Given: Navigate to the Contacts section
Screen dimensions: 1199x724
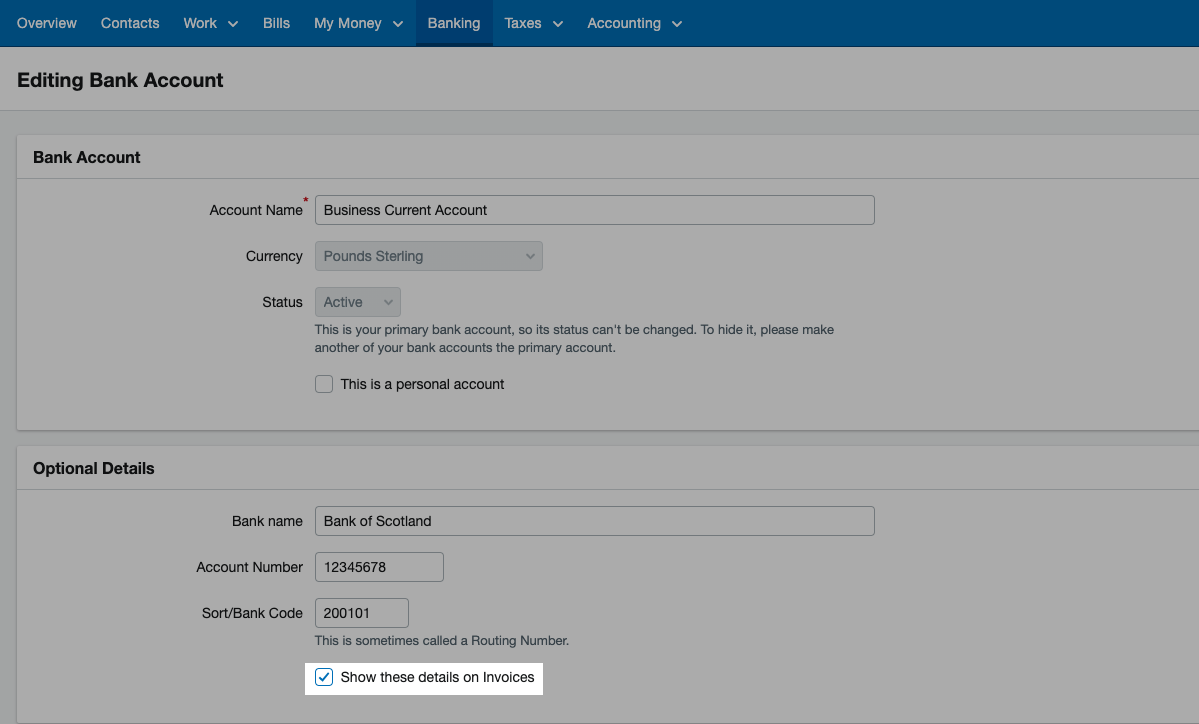Looking at the screenshot, I should 129,23.
